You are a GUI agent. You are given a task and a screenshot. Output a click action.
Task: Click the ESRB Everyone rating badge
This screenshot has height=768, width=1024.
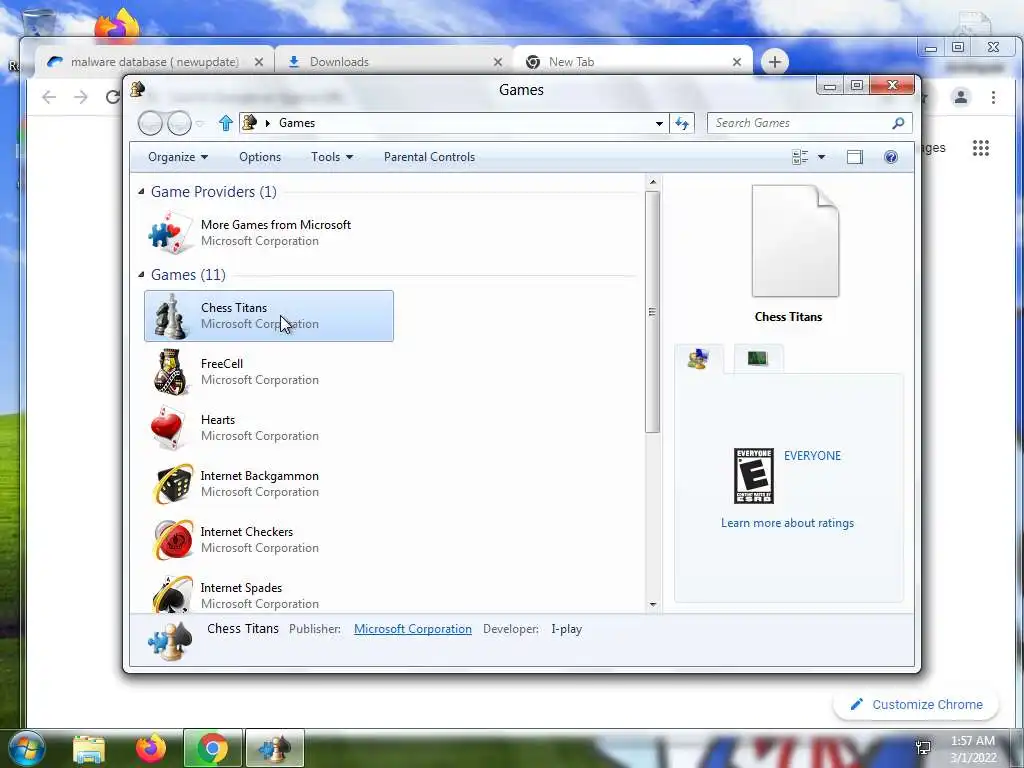pyautogui.click(x=754, y=475)
